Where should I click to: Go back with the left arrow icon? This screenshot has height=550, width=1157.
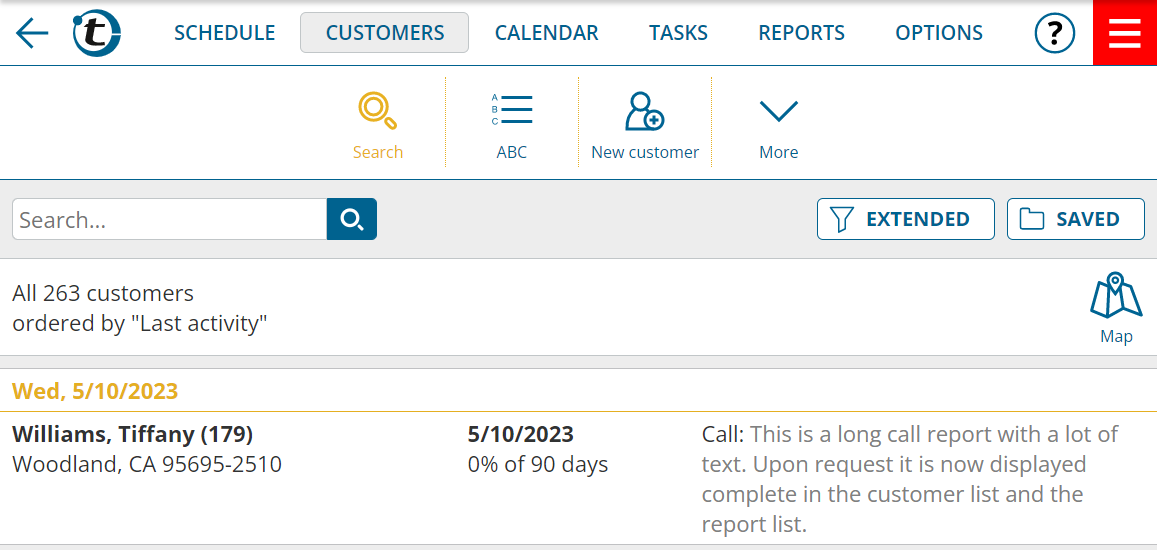32,33
